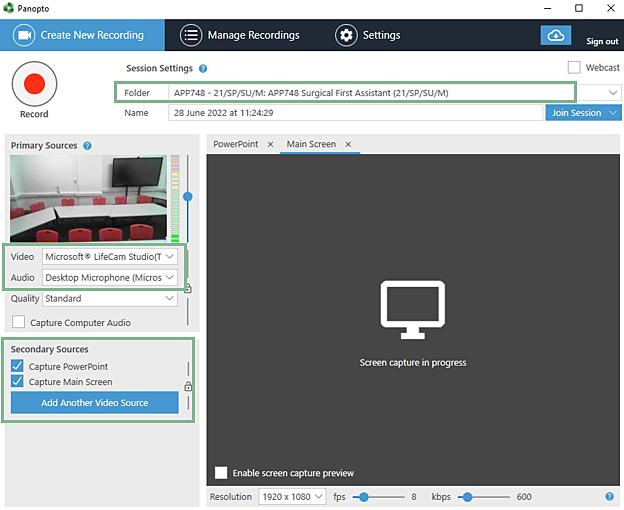Click the lock icon beside the Audio dropdown
Image resolution: width=624 pixels, height=510 pixels.
(188, 288)
